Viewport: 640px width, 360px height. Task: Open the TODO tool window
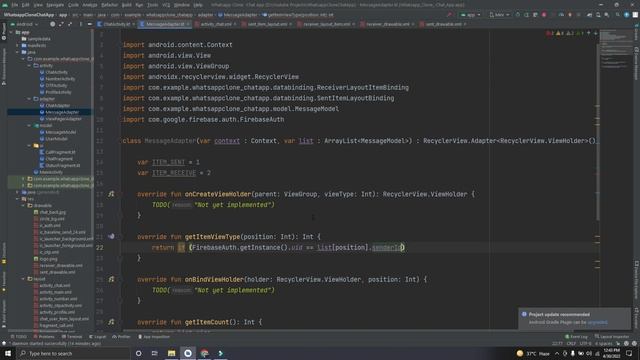coord(18,337)
